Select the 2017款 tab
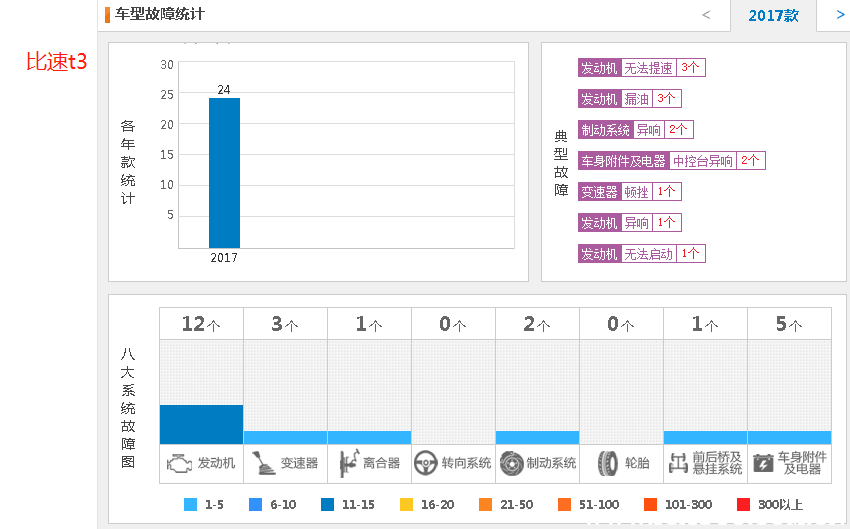850x529 pixels. click(773, 16)
